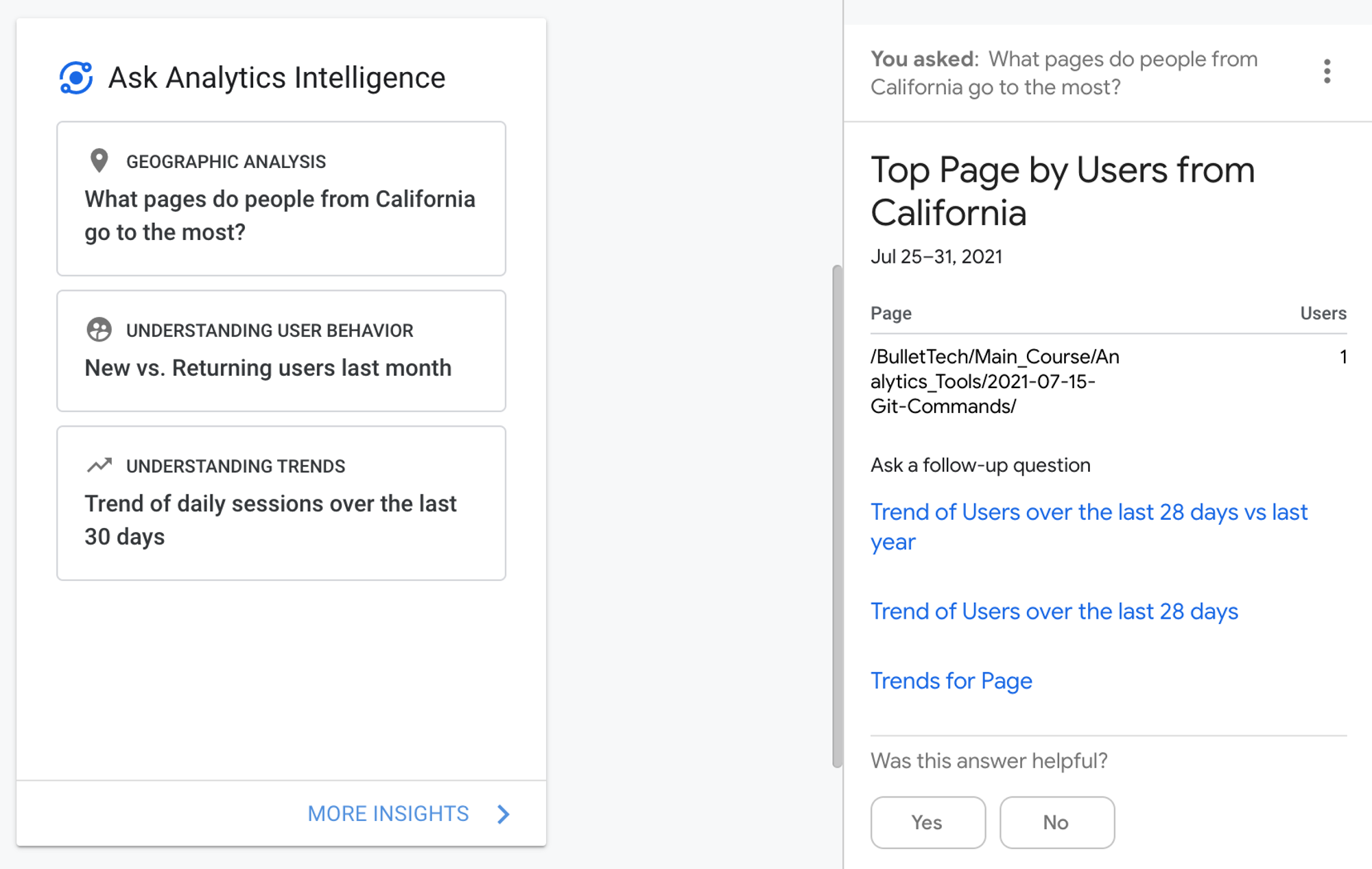This screenshot has width=1372, height=869.
Task: Click the Ask a follow-up question label
Action: pyautogui.click(x=980, y=465)
